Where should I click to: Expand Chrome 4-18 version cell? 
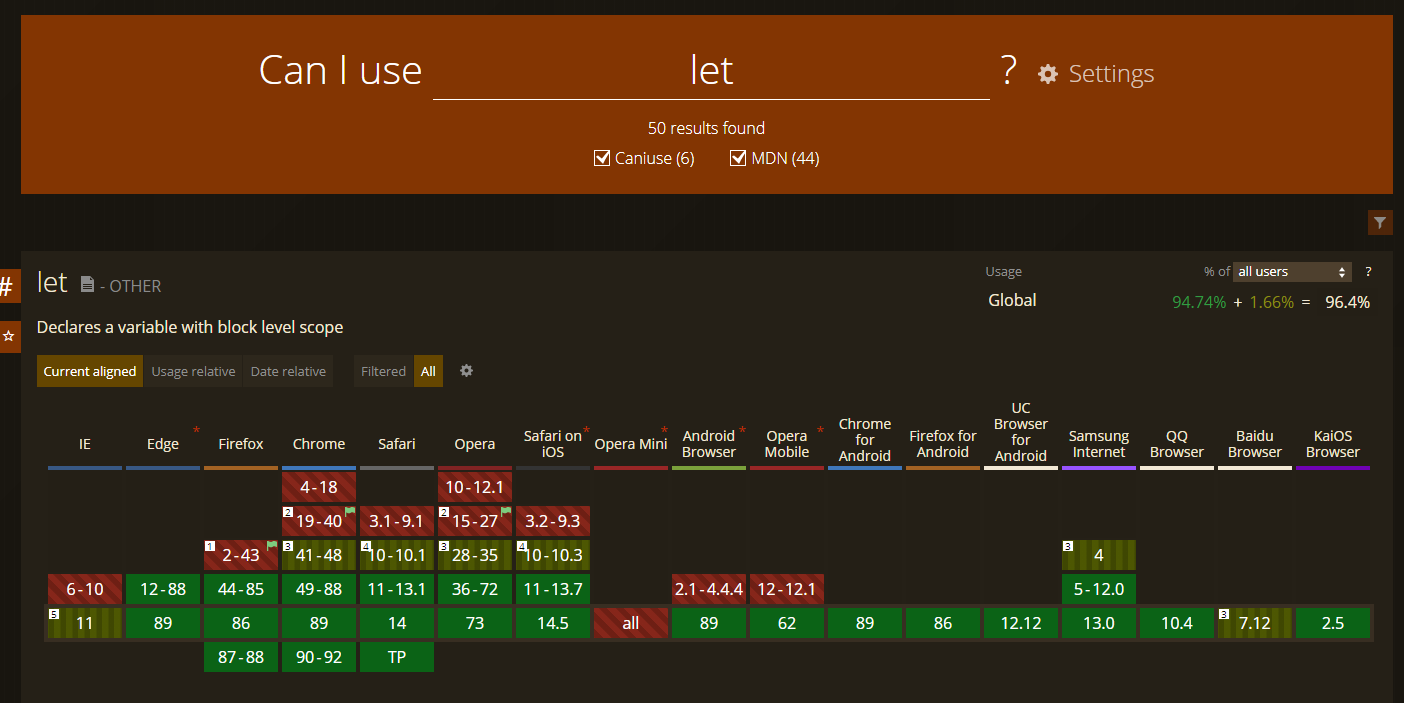[x=319, y=487]
